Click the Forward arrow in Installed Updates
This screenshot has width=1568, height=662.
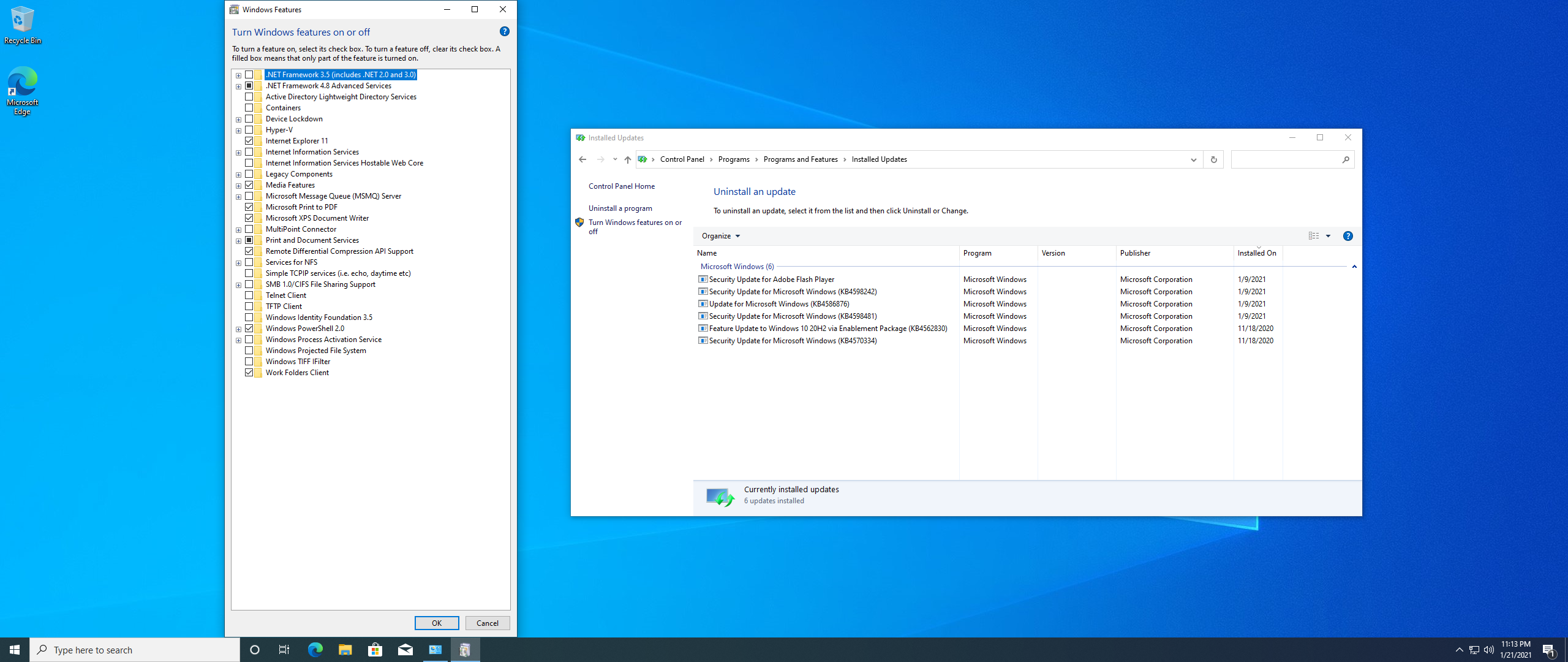pyautogui.click(x=600, y=159)
